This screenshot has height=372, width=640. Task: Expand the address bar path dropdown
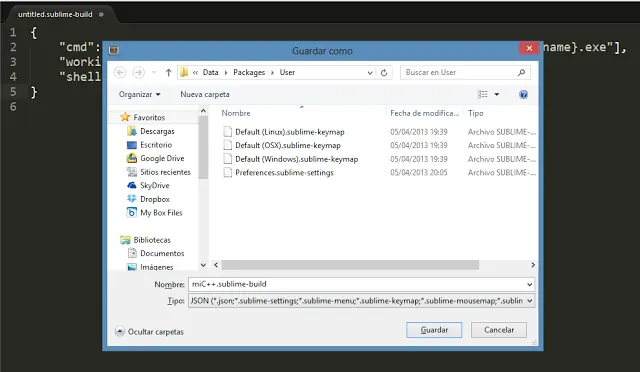[370, 73]
